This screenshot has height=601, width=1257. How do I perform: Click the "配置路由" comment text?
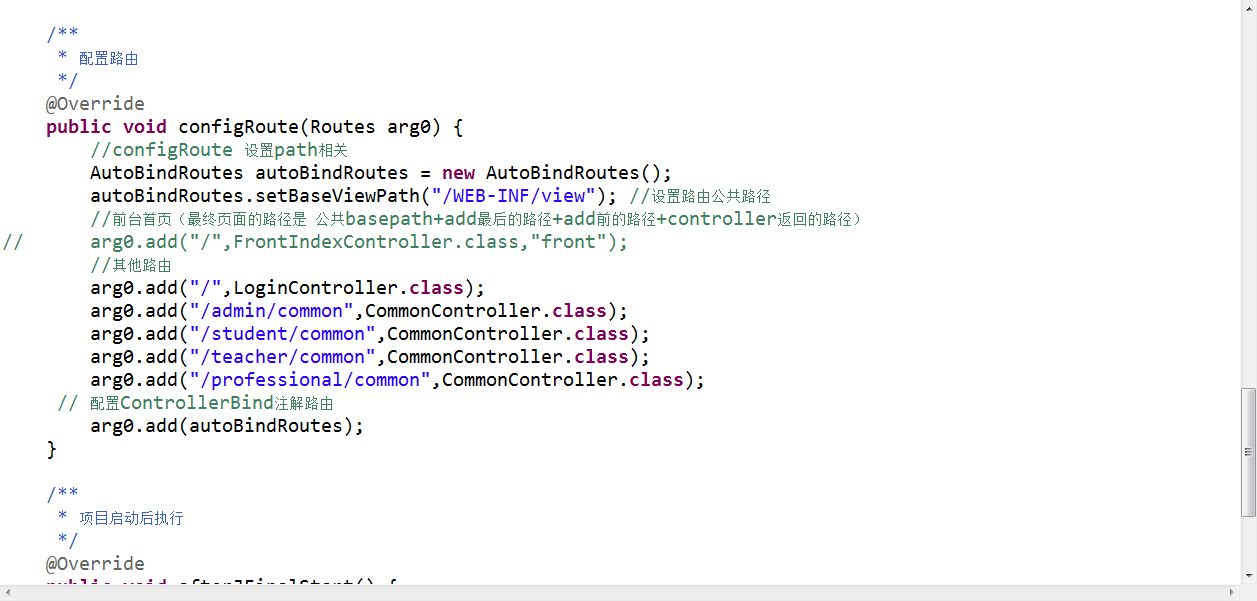(x=108, y=58)
